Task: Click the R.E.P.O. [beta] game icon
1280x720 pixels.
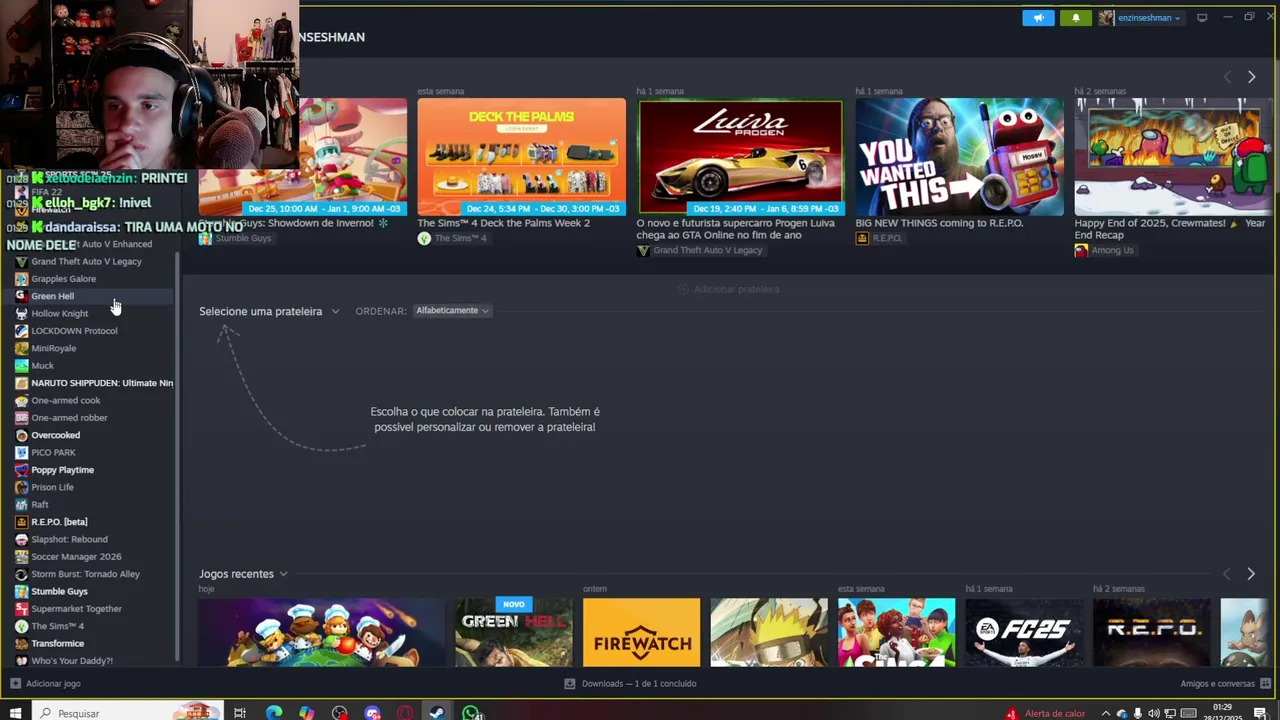Action: (x=21, y=522)
